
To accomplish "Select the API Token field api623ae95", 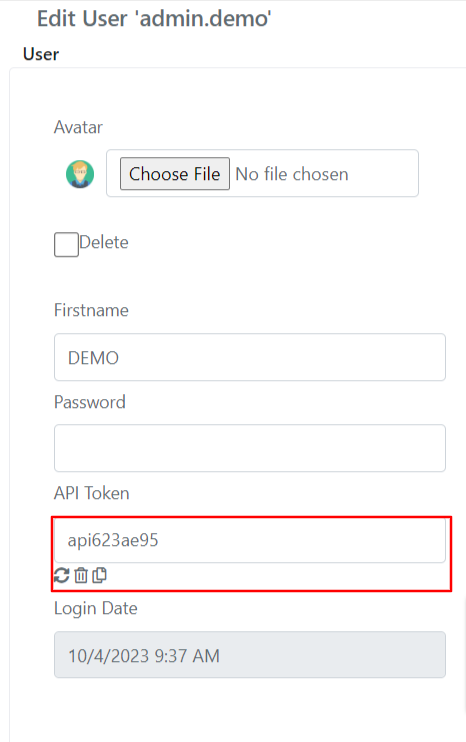I will click(250, 540).
